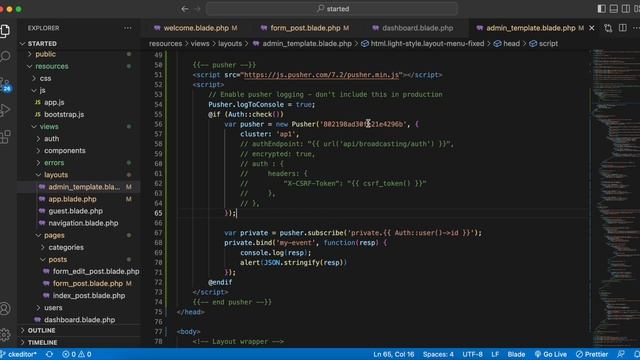Image resolution: width=640 pixels, height=360 pixels.
Task: Go back with the left arrow
Action: [185, 9]
